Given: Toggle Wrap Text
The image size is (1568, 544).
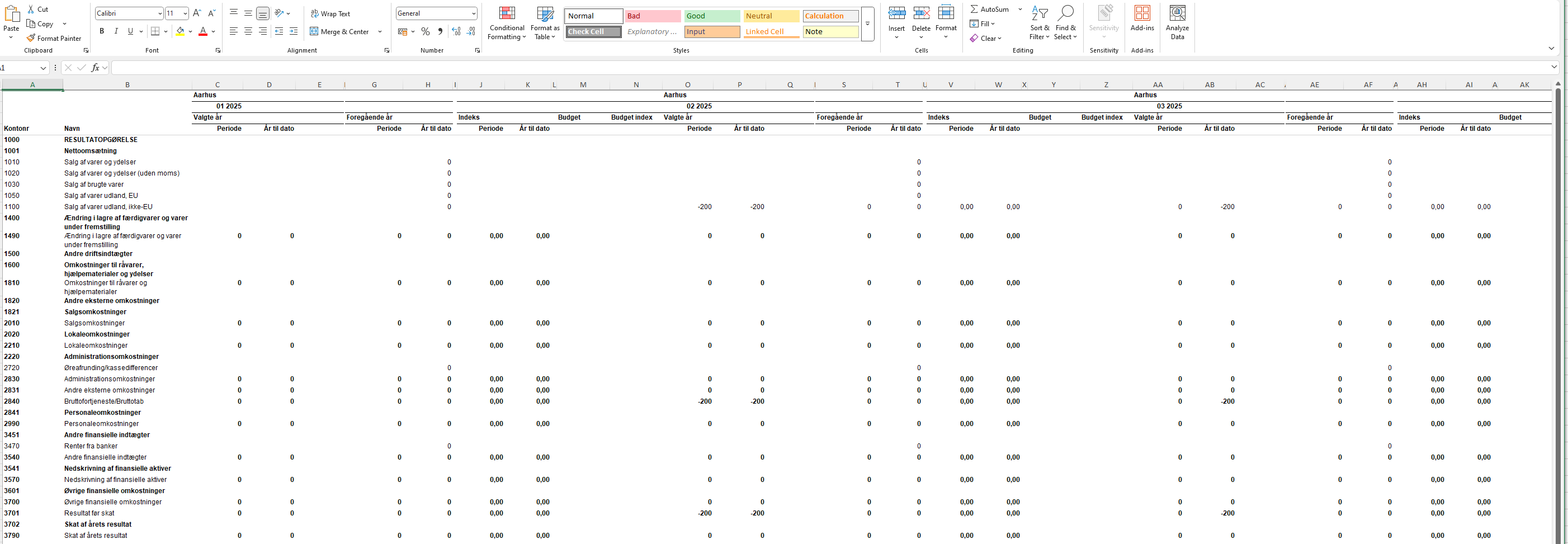Looking at the screenshot, I should [330, 13].
